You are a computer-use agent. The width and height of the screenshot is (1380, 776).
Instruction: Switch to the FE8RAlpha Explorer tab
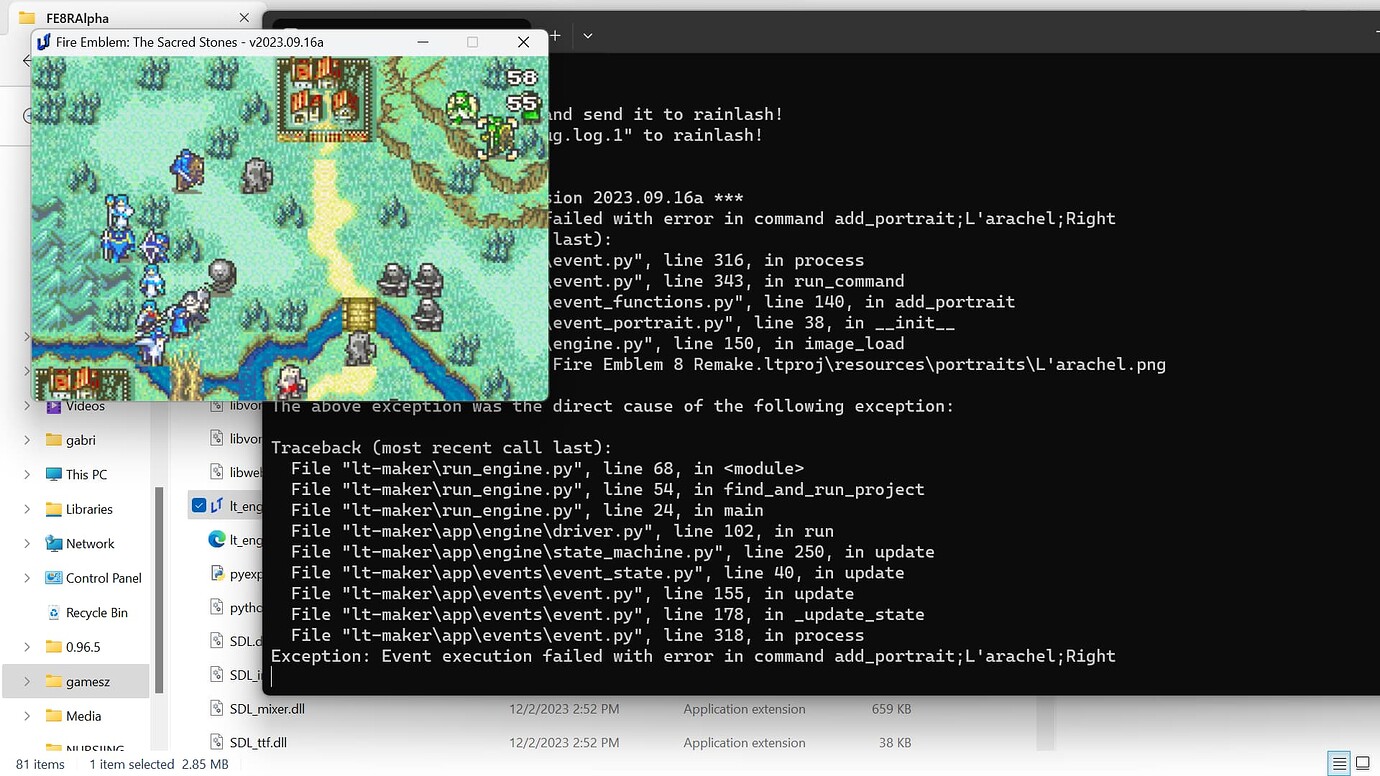[x=120, y=18]
